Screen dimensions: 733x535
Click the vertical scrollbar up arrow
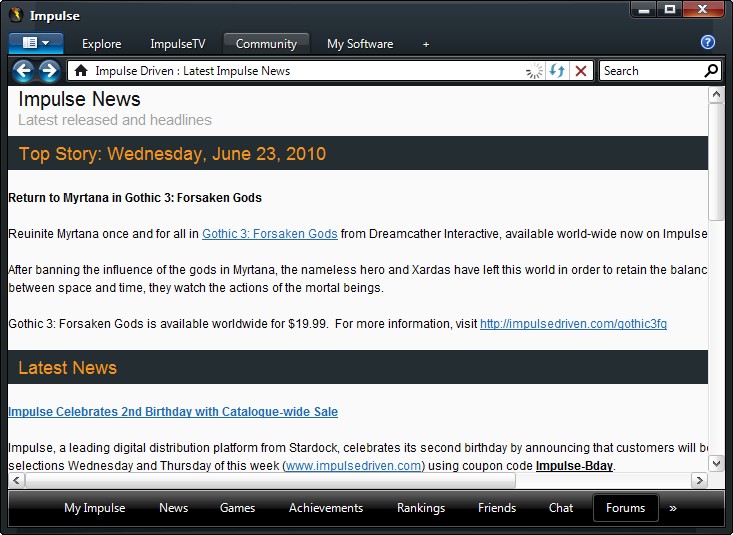tap(716, 95)
